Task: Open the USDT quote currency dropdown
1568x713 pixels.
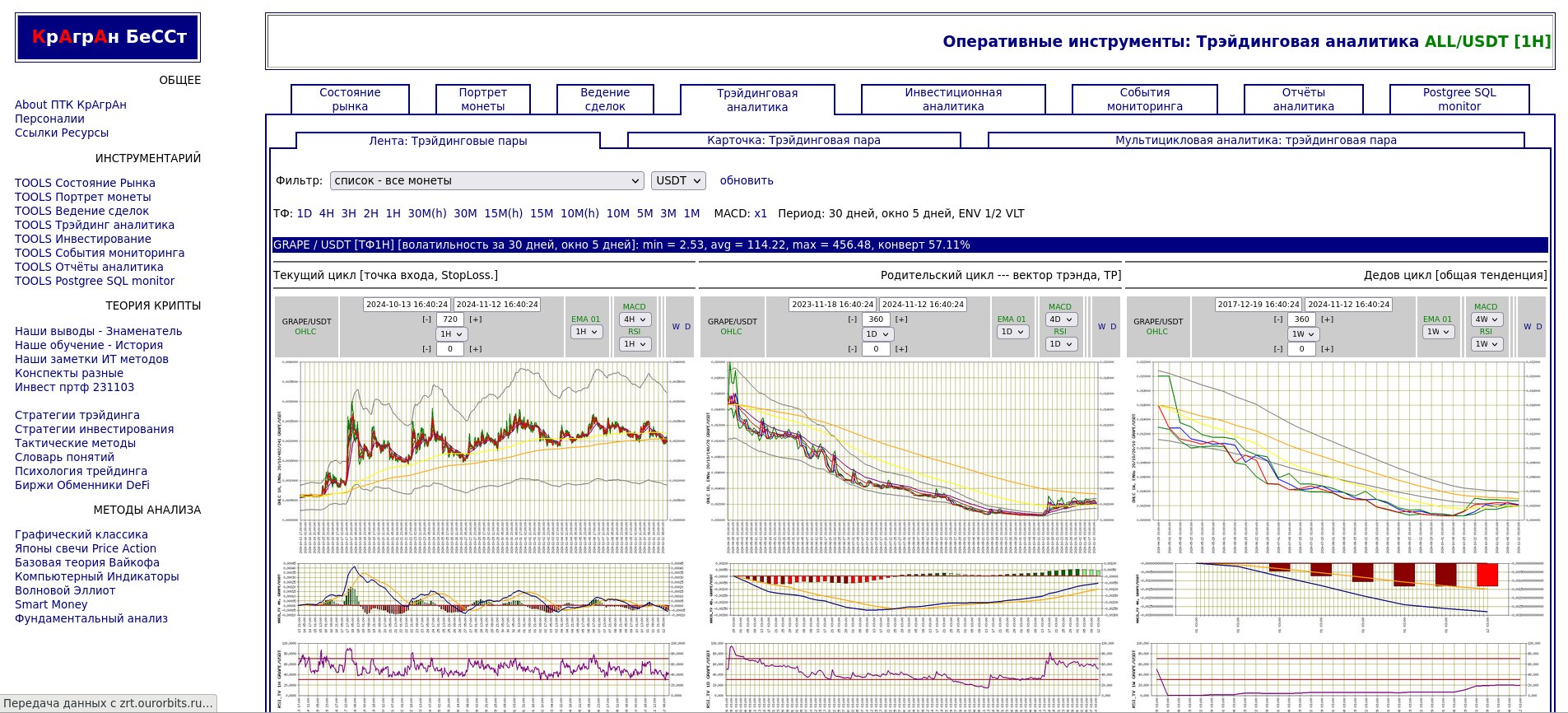Action: (x=678, y=180)
